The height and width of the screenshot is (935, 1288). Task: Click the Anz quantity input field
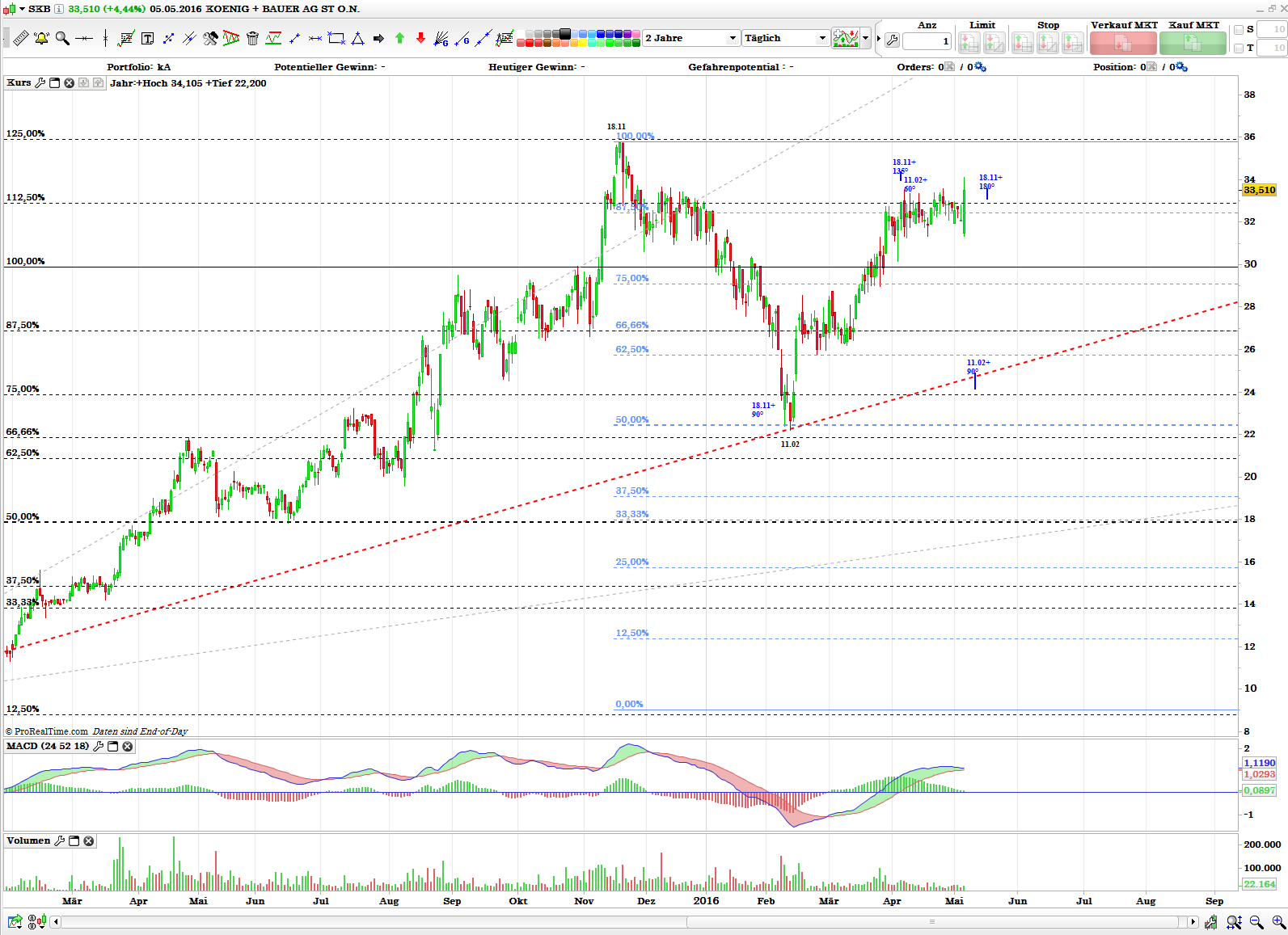pos(927,40)
